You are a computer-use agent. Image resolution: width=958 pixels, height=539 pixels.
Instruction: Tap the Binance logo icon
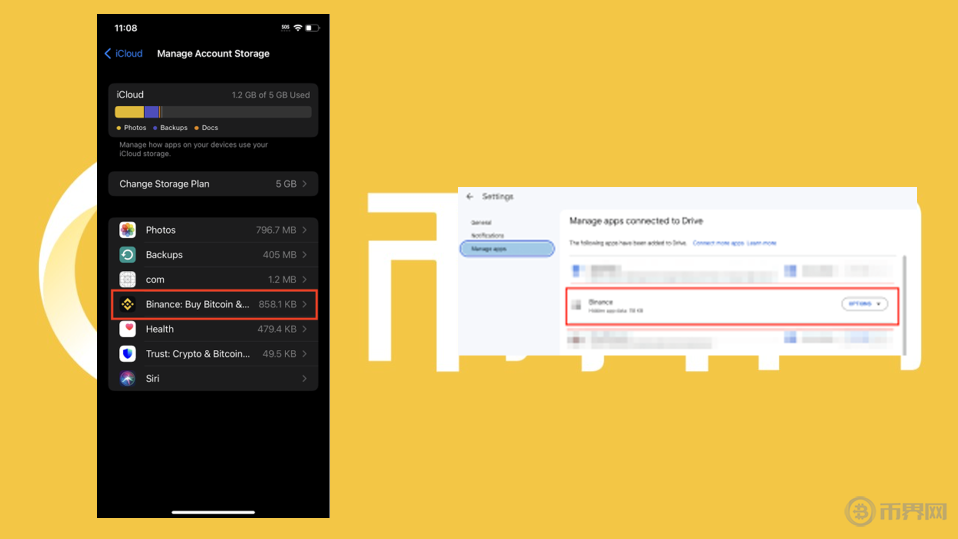128,304
